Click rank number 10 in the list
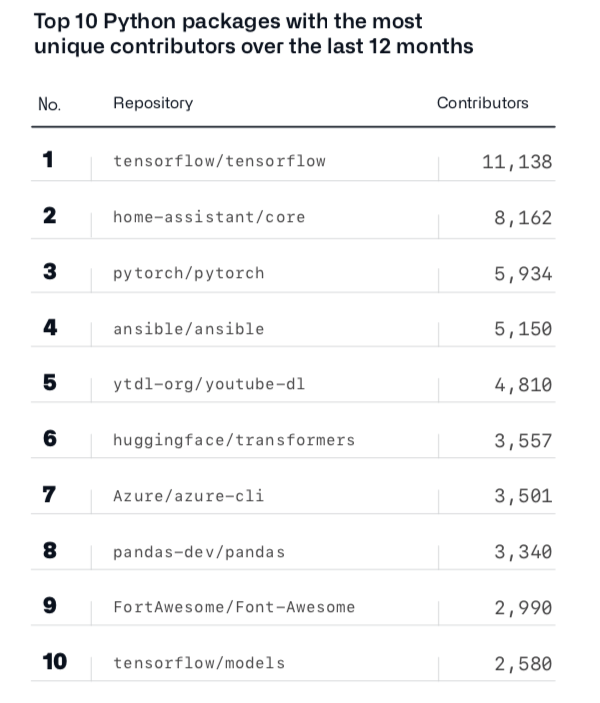Image resolution: width=600 pixels, height=703 pixels. pos(55,662)
